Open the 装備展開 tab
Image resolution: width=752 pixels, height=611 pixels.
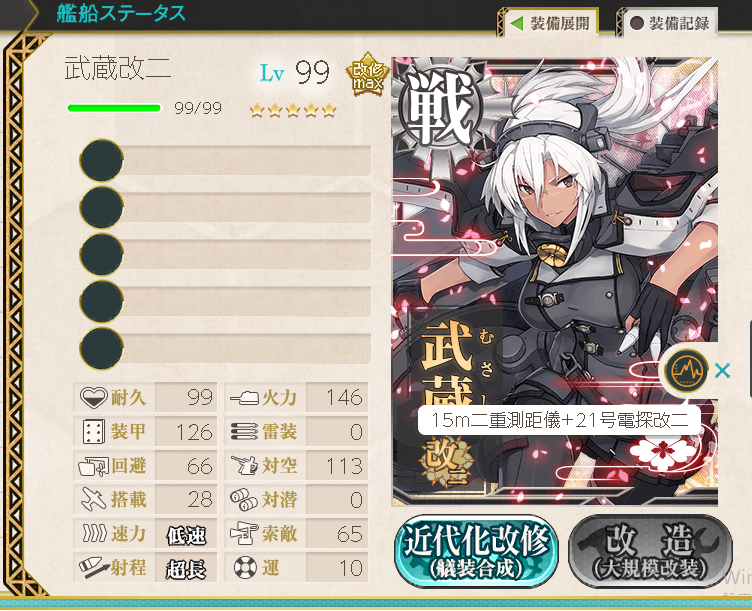click(x=550, y=23)
